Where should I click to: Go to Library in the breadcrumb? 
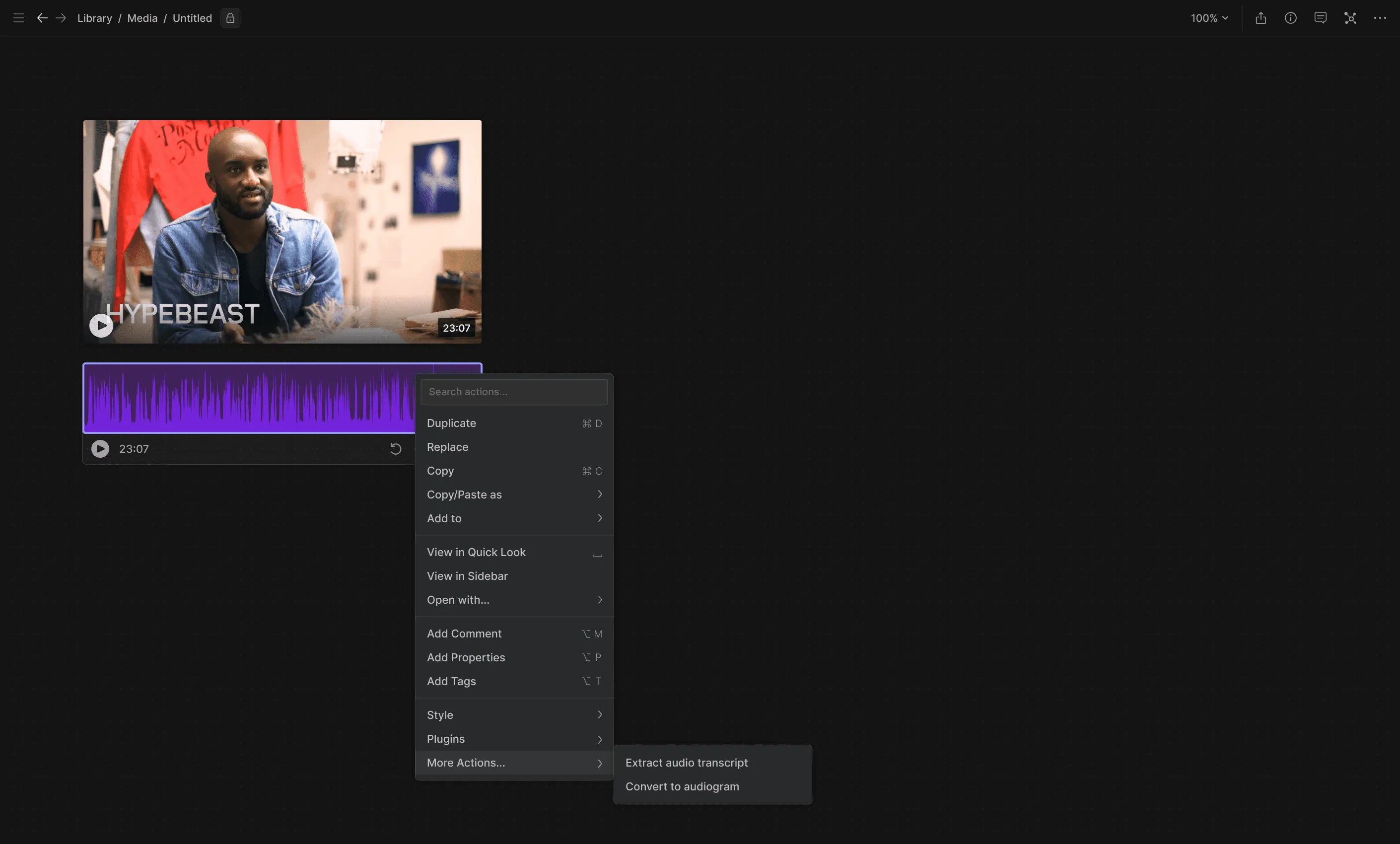pos(94,18)
